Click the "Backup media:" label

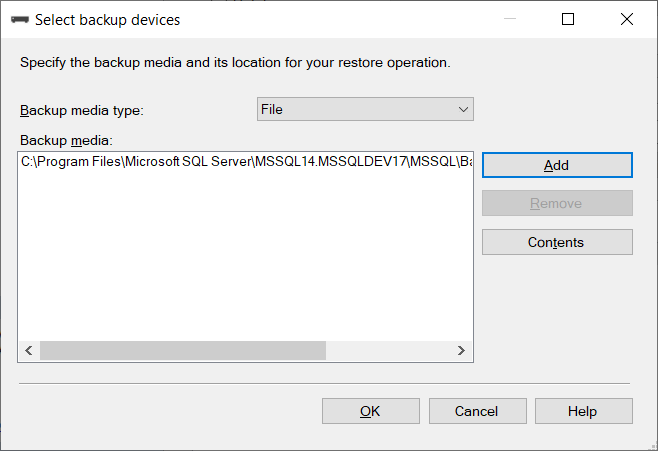pyautogui.click(x=67, y=139)
